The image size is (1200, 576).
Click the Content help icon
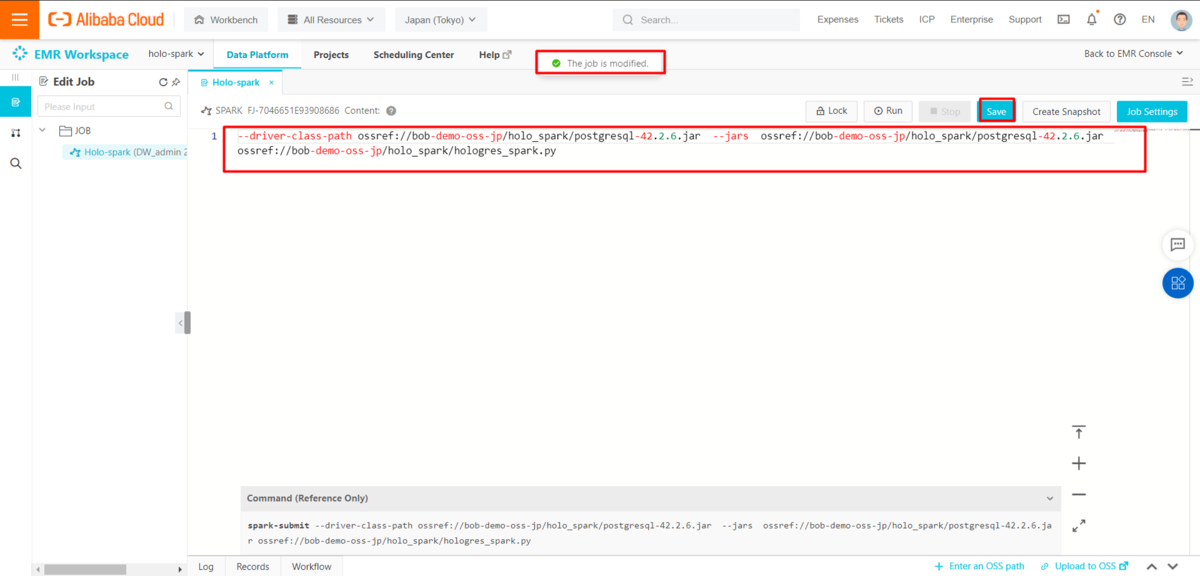coord(391,111)
